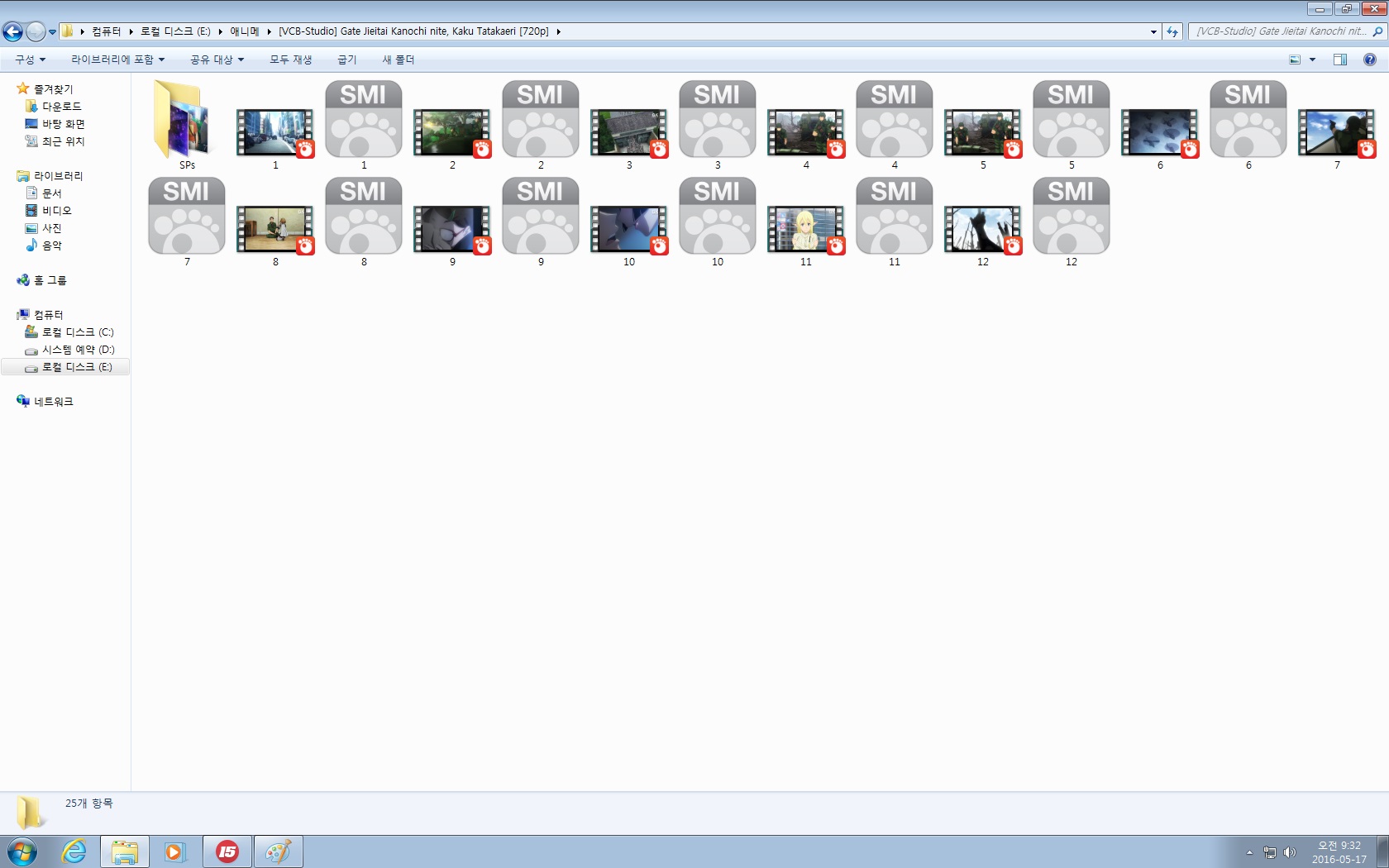Image resolution: width=1389 pixels, height=868 pixels.
Task: Select video file 3 thumbnail
Action: pos(629,133)
